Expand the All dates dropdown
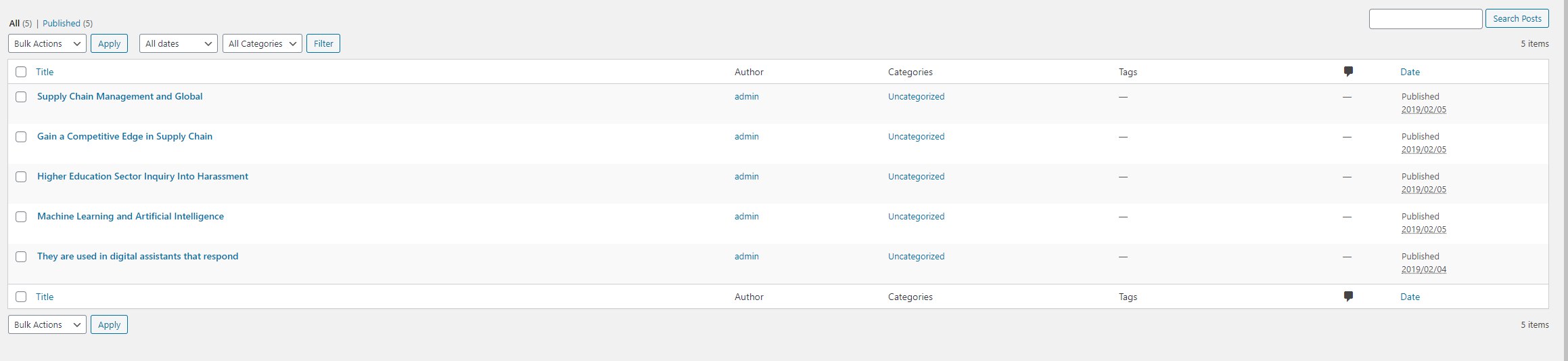The height and width of the screenshot is (361, 1568). tap(179, 43)
